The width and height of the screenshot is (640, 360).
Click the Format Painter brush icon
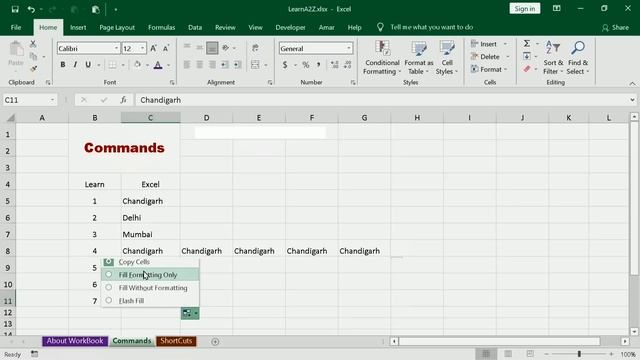(x=33, y=69)
